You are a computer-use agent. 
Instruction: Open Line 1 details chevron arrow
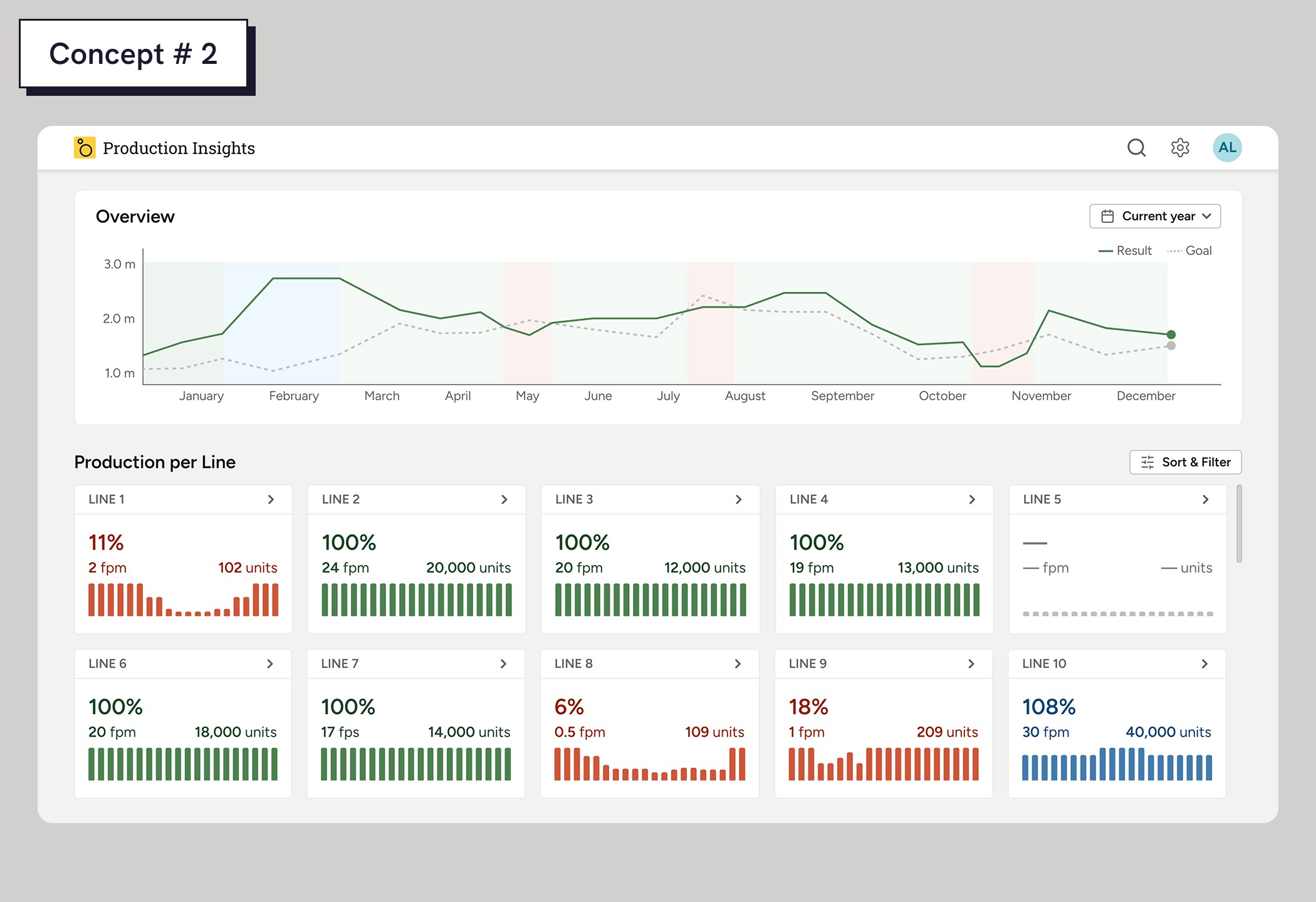(271, 499)
